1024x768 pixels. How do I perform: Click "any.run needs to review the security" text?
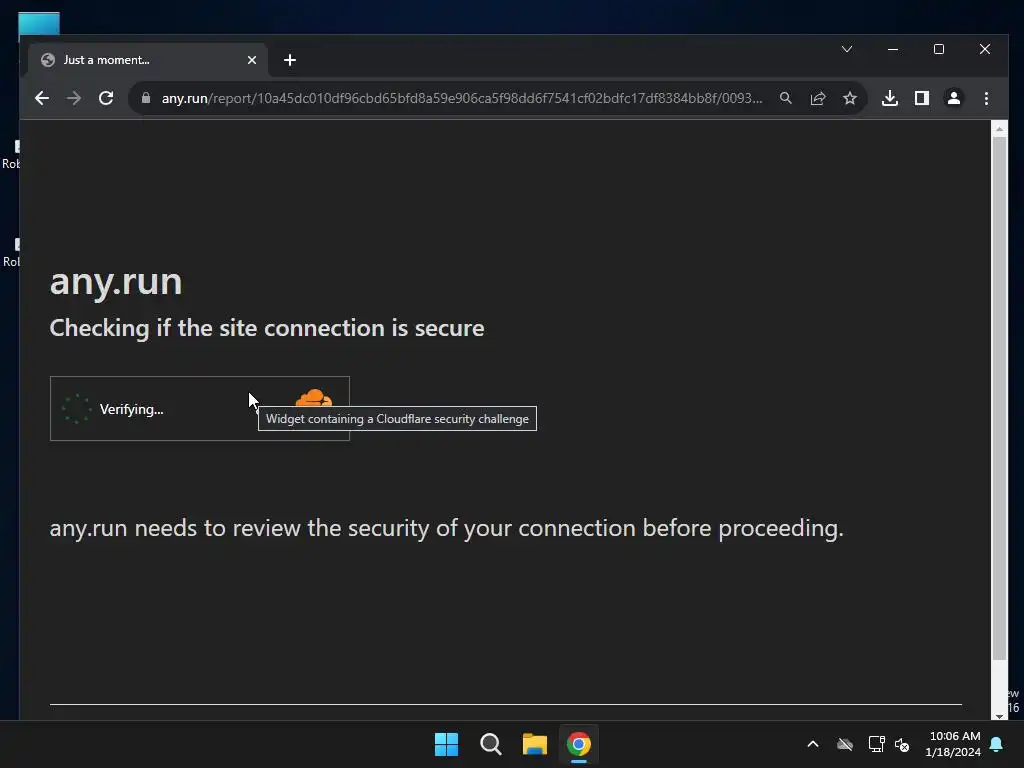click(x=239, y=528)
